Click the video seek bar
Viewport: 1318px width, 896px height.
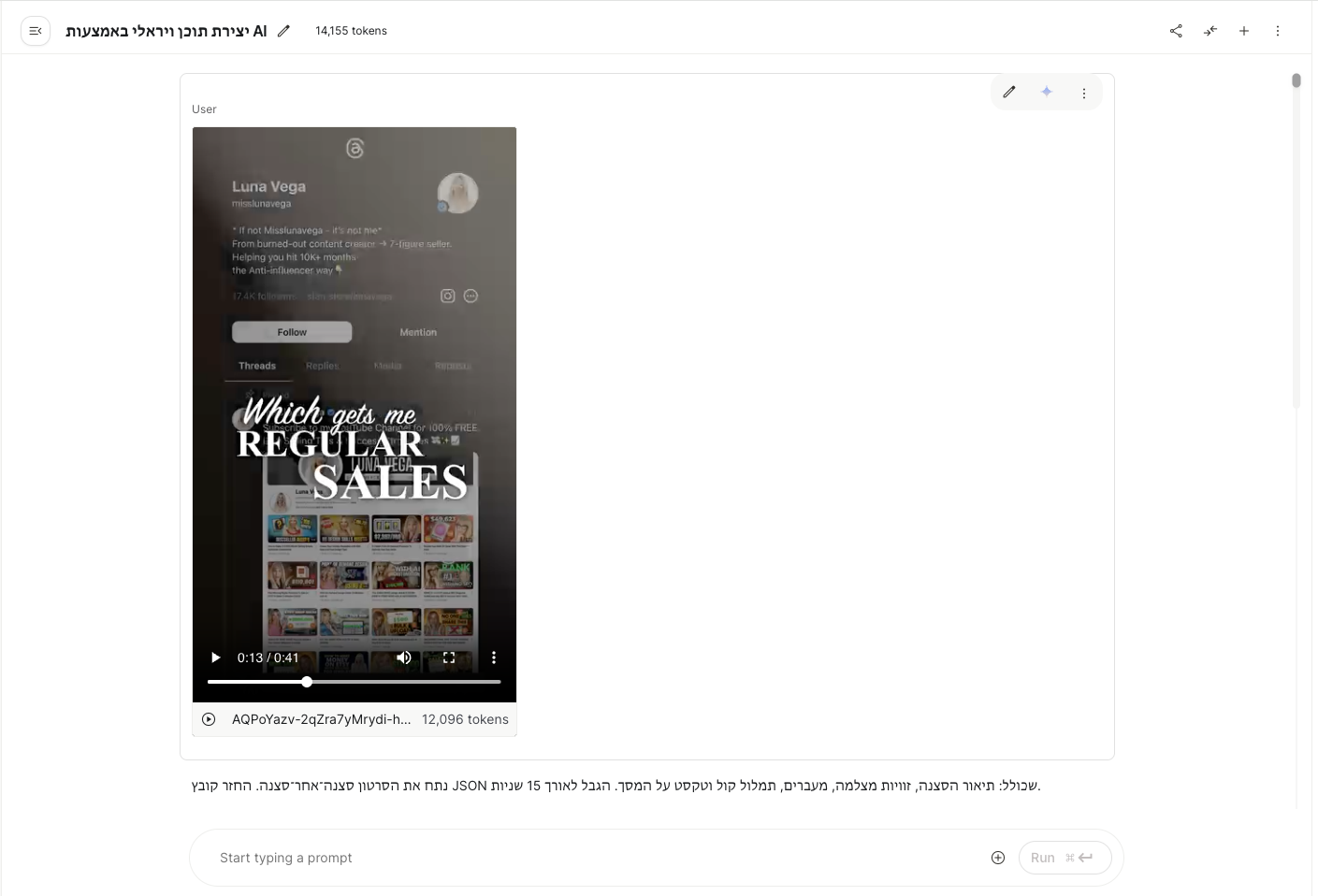[354, 682]
